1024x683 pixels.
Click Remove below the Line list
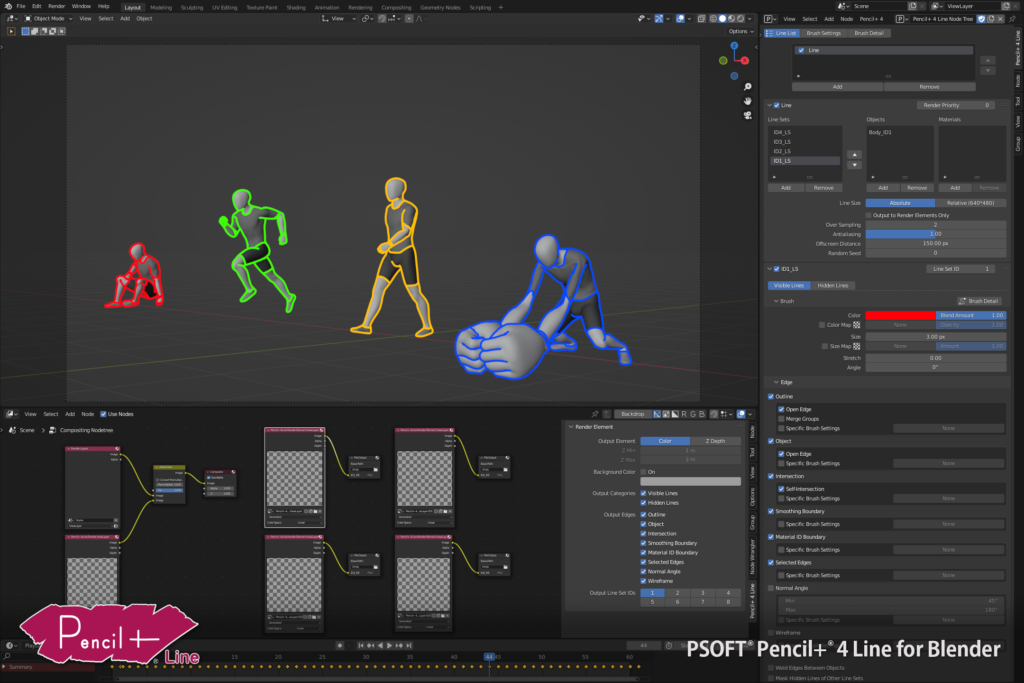[x=930, y=87]
